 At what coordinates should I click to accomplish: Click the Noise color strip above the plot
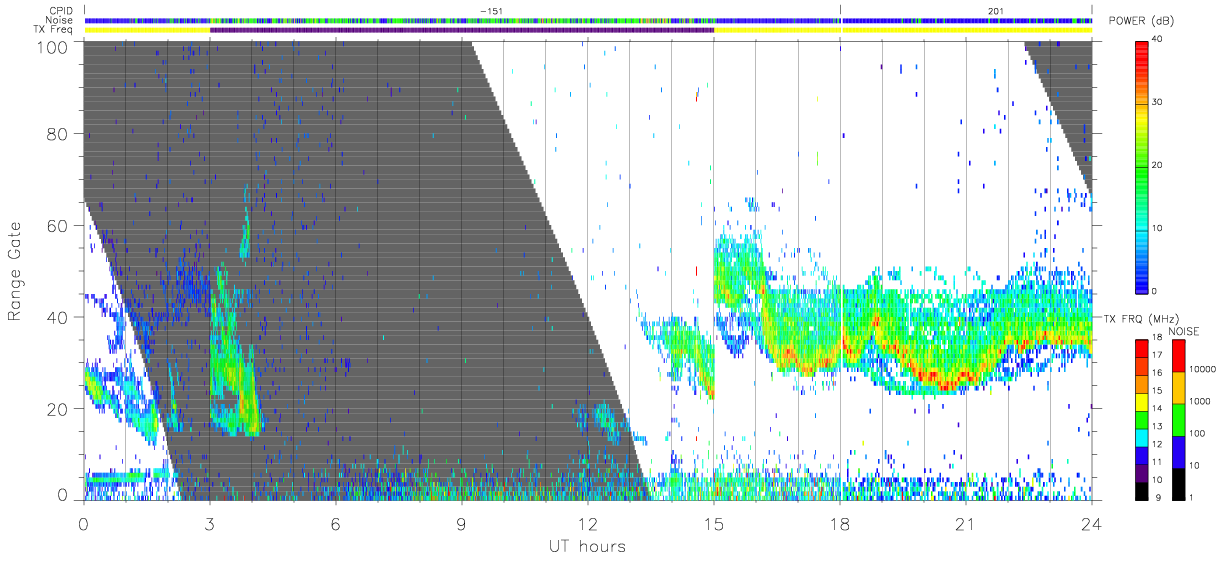point(588,20)
